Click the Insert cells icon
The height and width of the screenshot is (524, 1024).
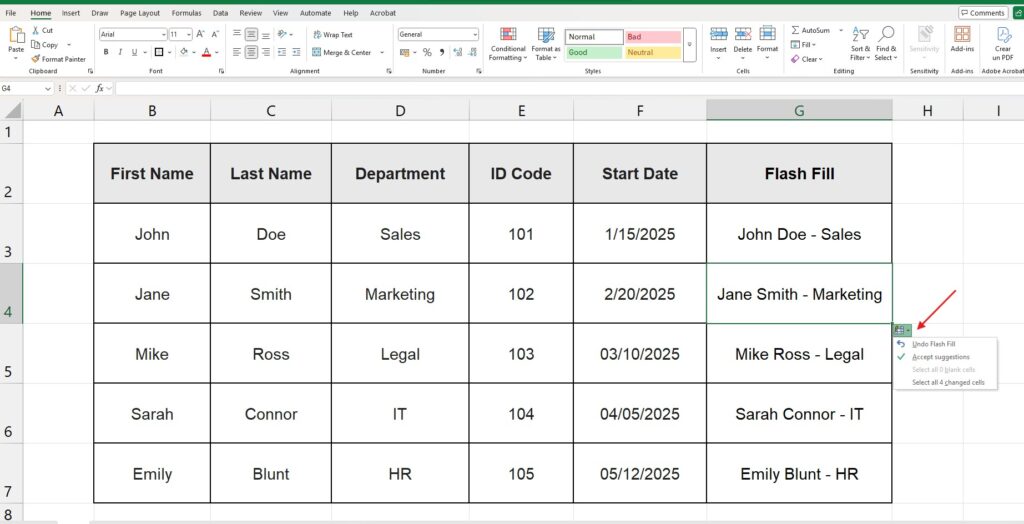[x=718, y=35]
